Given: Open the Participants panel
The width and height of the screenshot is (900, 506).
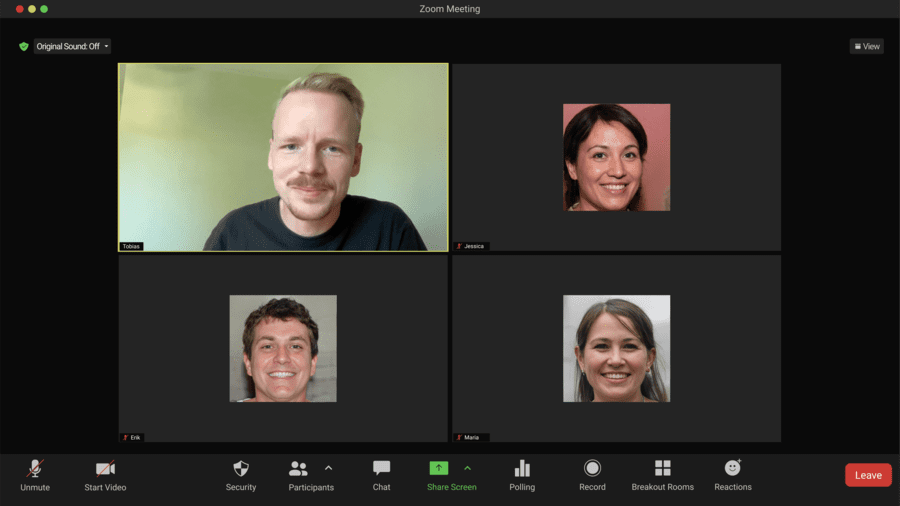Looking at the screenshot, I should 299,469.
